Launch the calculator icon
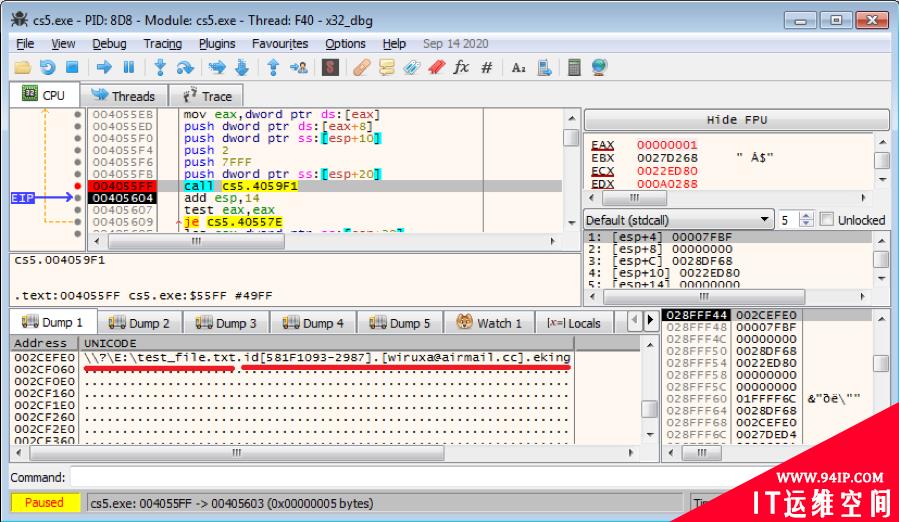Viewport: 899px width, 522px height. 574,68
